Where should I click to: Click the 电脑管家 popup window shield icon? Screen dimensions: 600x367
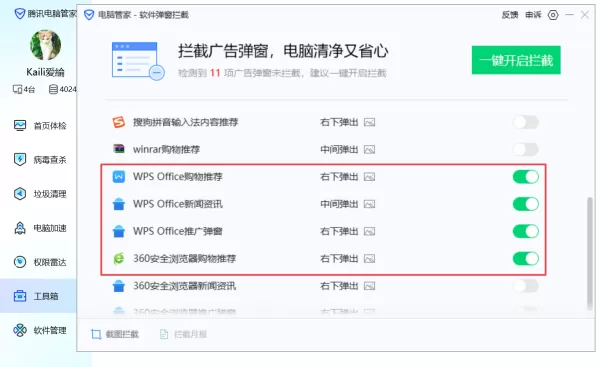coord(89,15)
